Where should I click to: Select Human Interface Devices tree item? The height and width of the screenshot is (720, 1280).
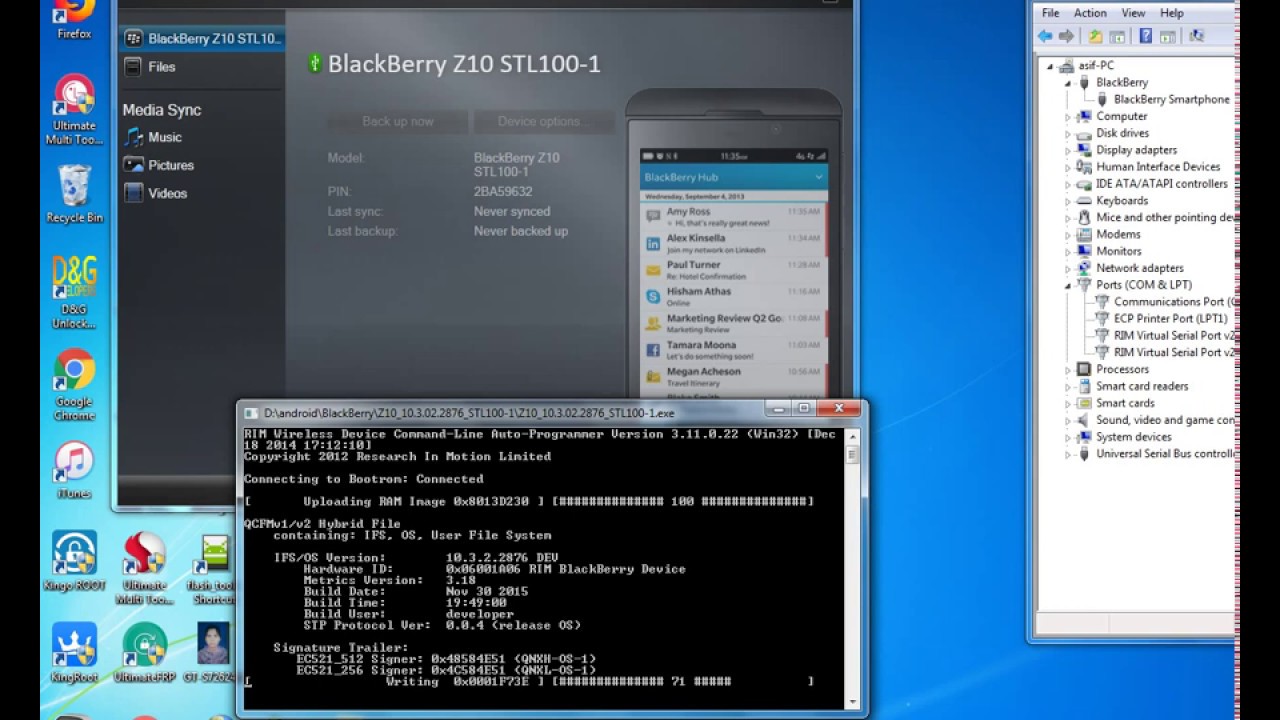point(1158,167)
